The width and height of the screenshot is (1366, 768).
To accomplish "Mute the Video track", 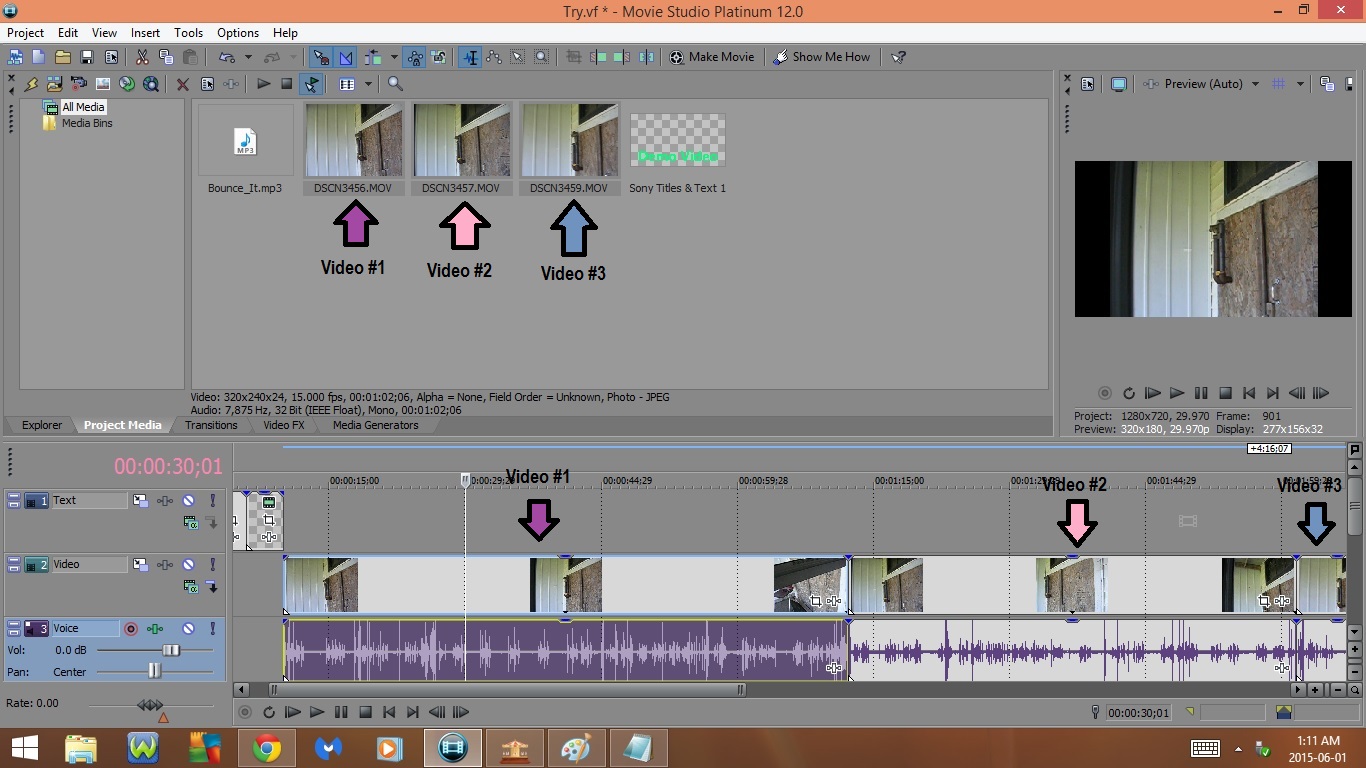I will [x=188, y=564].
